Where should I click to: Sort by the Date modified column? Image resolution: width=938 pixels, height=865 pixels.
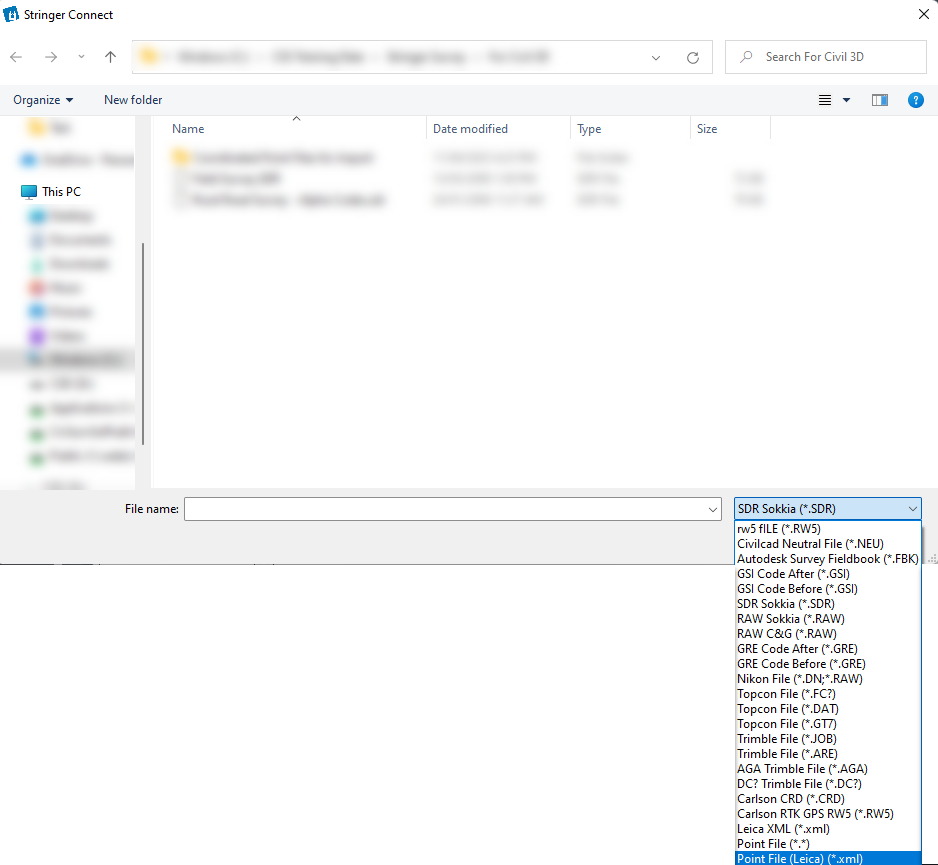click(x=498, y=129)
